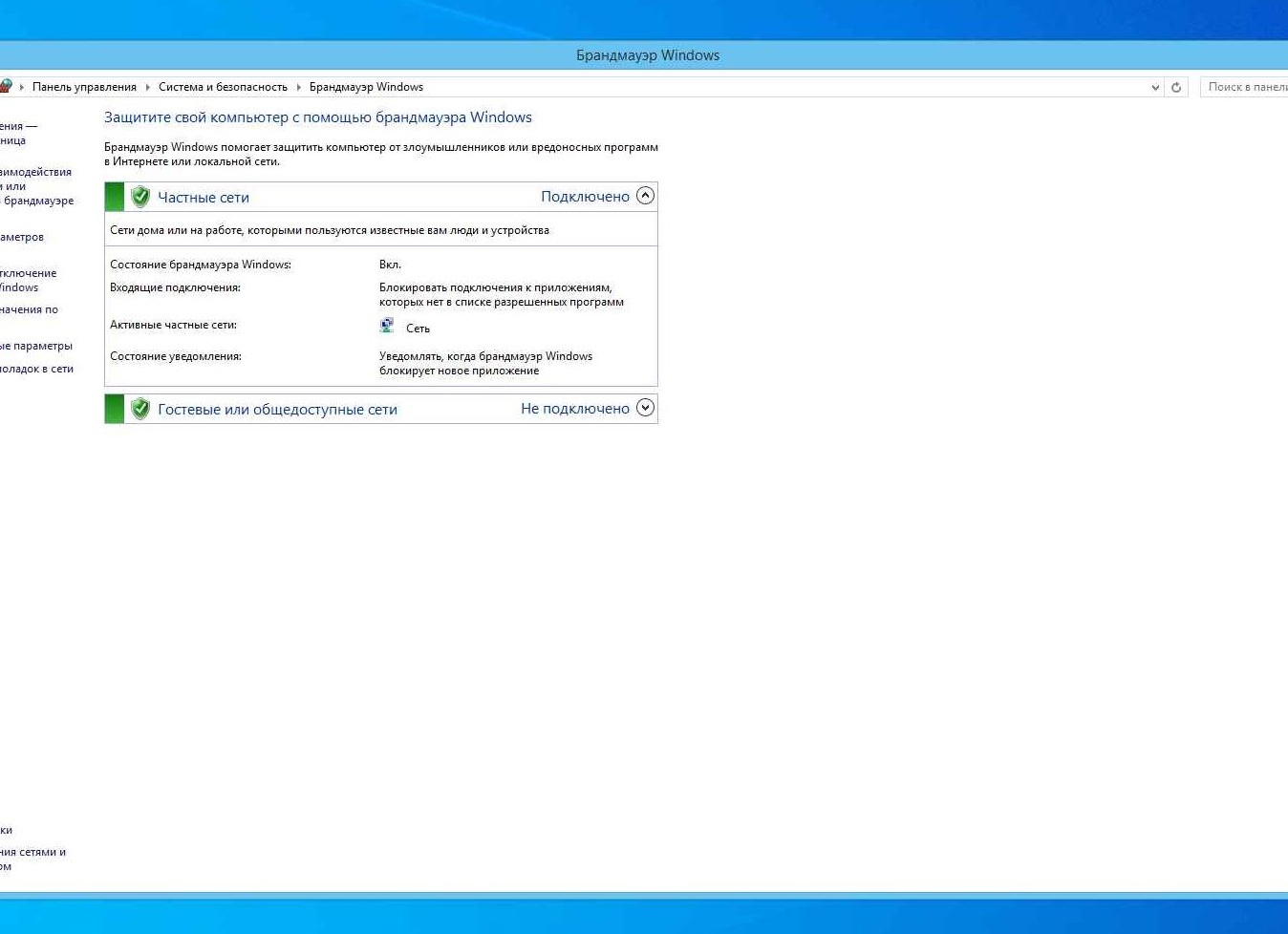1288x934 pixels.
Task: Go to Система и безопасность in breadcrumb
Action: [223, 87]
